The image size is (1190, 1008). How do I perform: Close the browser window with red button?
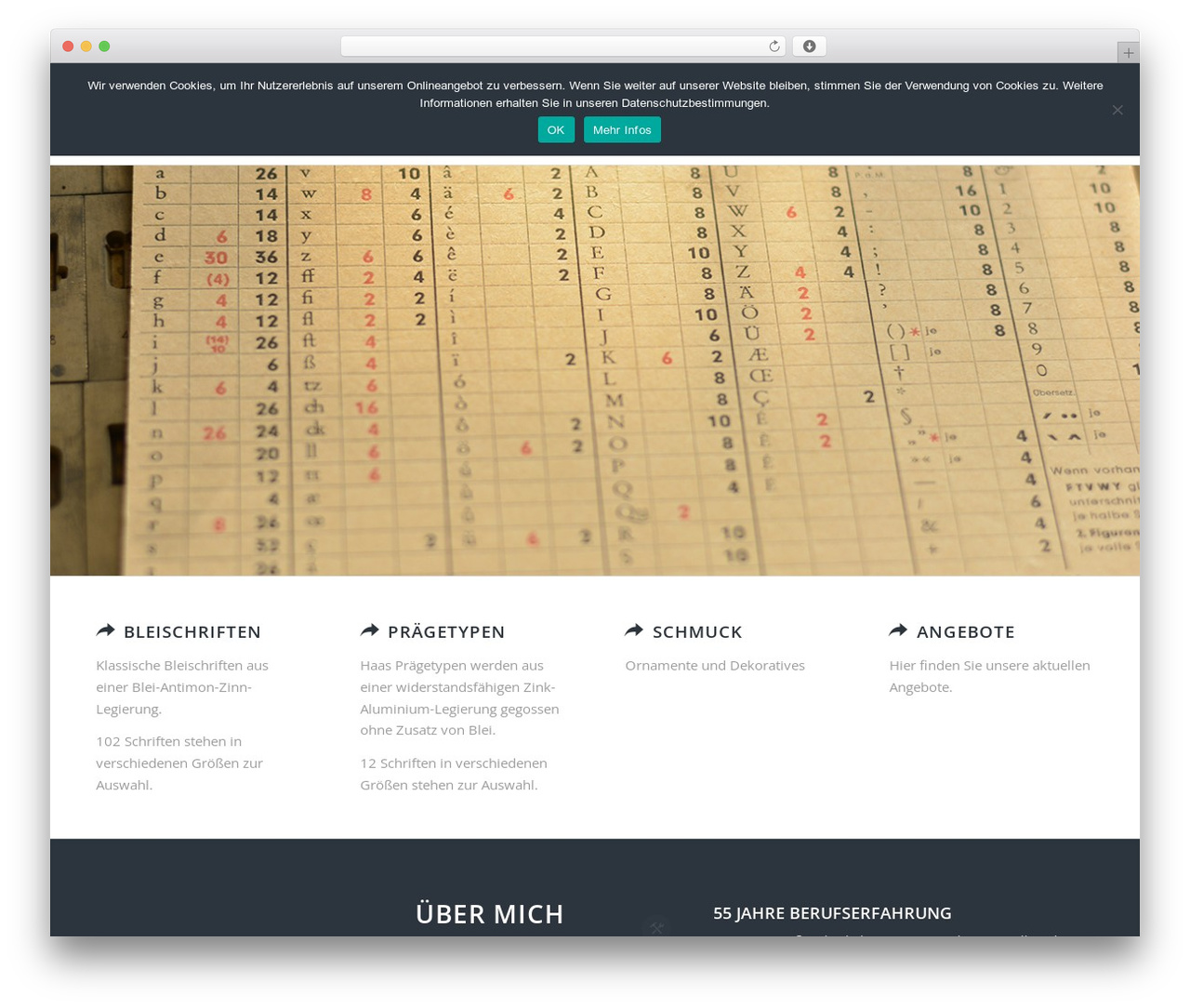coord(68,46)
